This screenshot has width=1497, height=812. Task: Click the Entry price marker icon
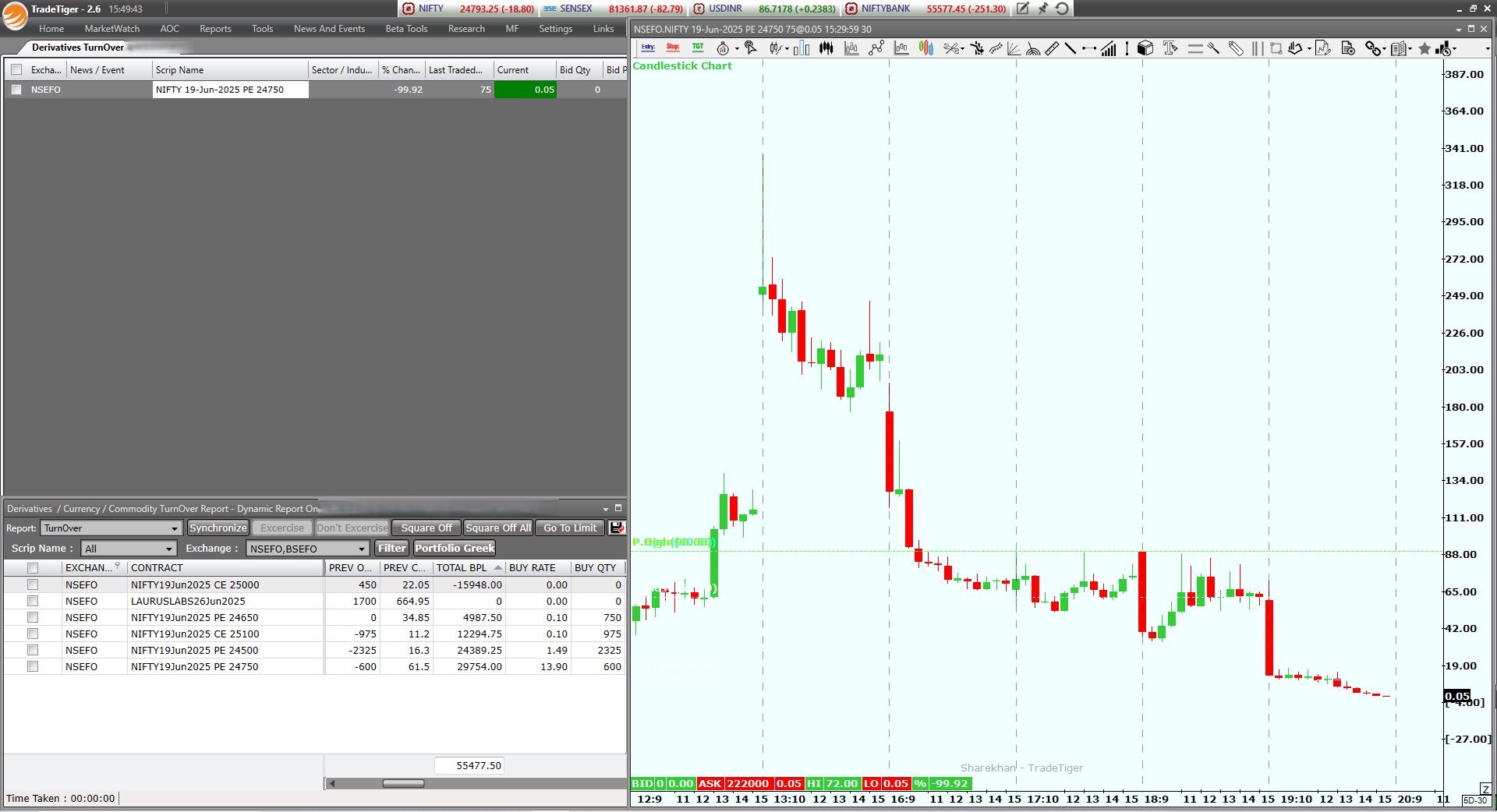[648, 48]
